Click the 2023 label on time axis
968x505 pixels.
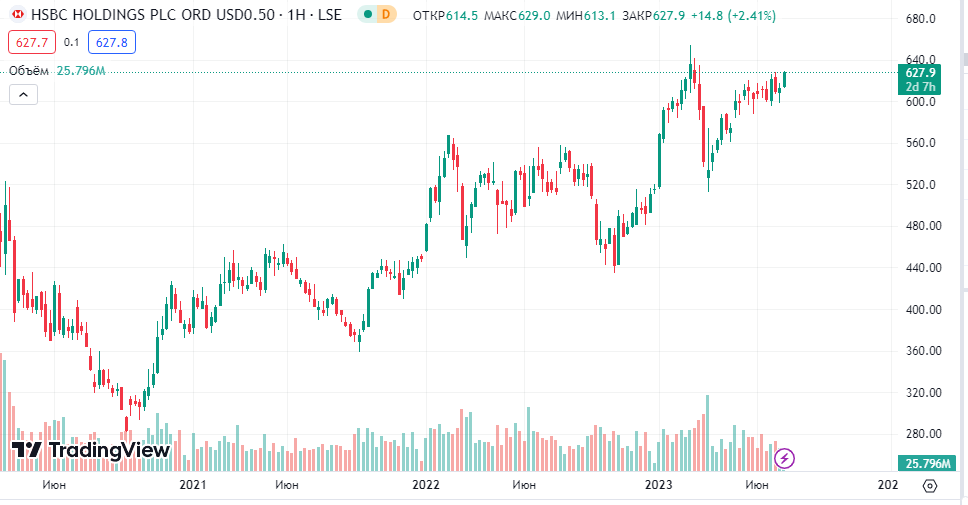click(x=658, y=485)
